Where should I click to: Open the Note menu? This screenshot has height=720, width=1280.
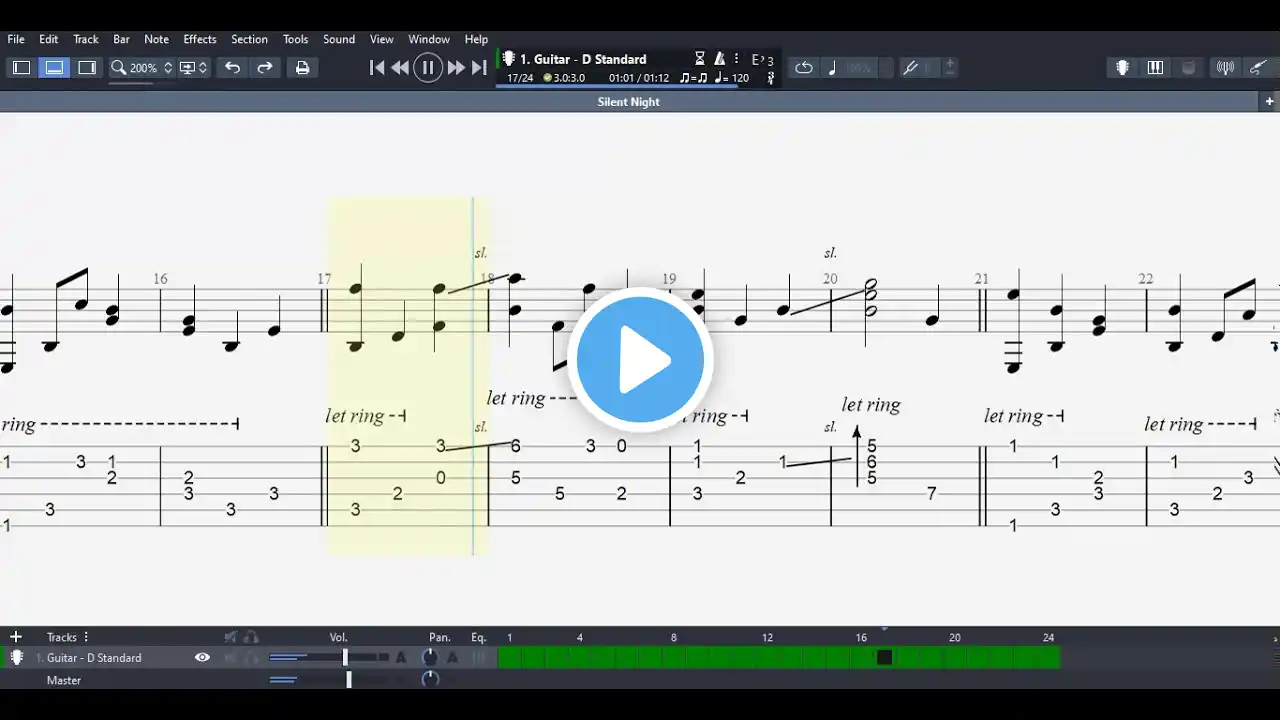[156, 39]
